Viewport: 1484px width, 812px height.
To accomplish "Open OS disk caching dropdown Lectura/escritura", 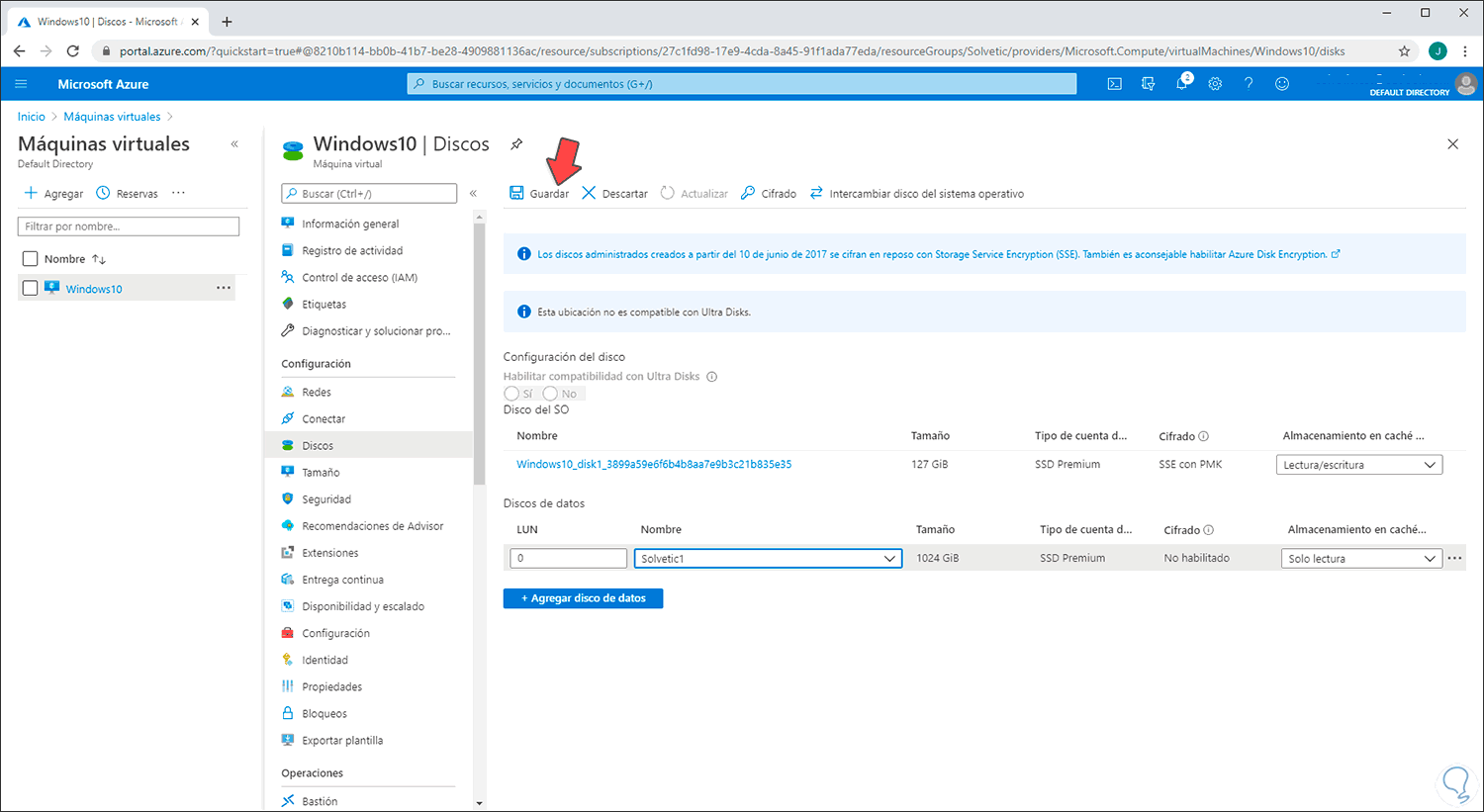I will (x=1359, y=465).
